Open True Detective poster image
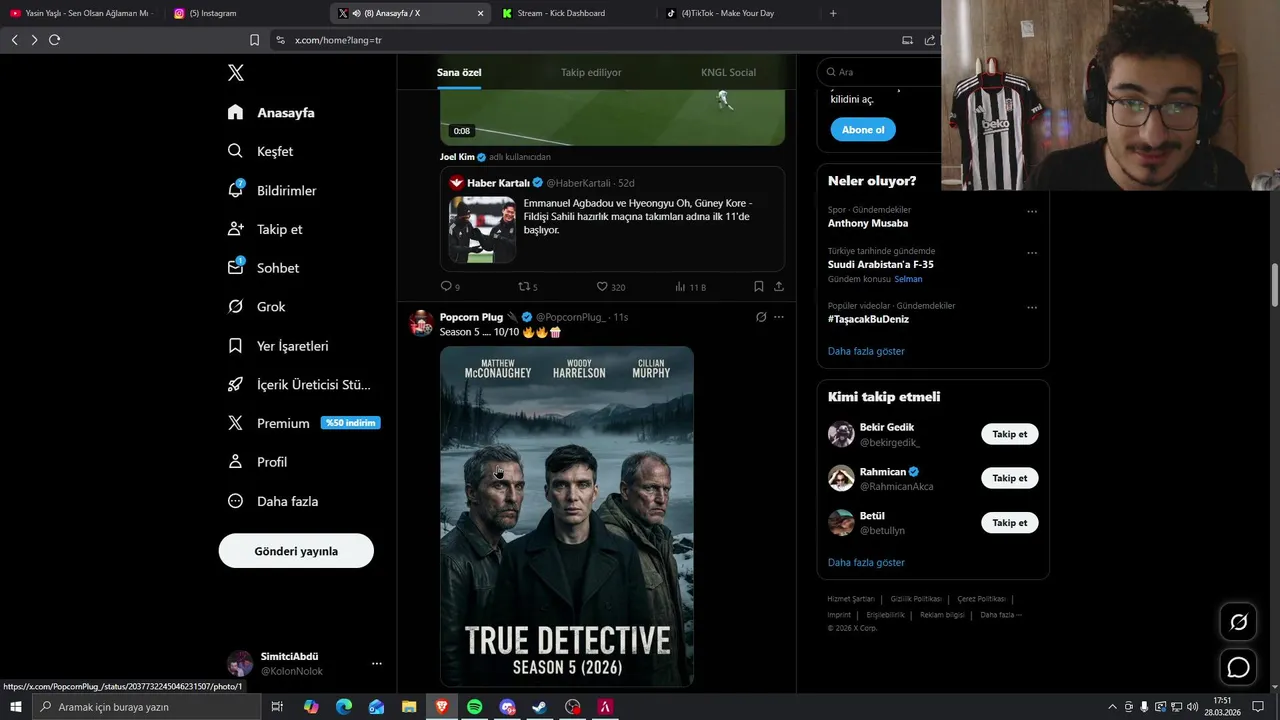The width and height of the screenshot is (1280, 720). click(567, 516)
